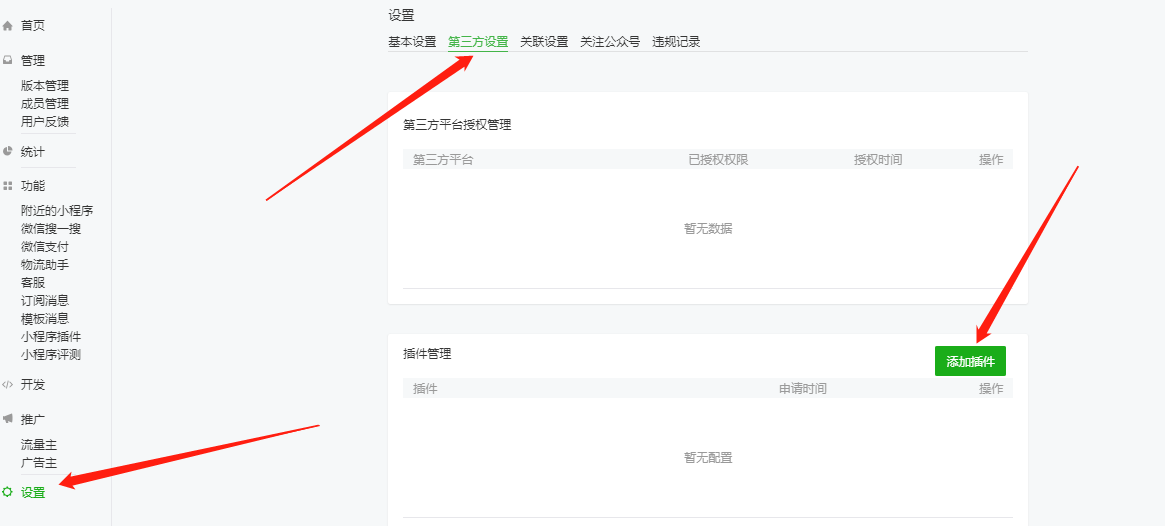The width and height of the screenshot is (1165, 526).
Task: Click the code brackets icon beside 开发
Action: click(7, 385)
